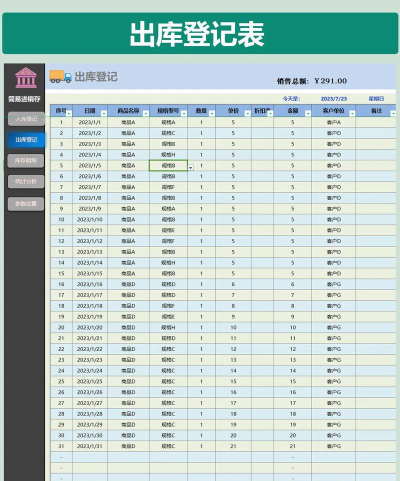
Task: Expand the 客户单位 column filter arrow
Action: pyautogui.click(x=352, y=114)
